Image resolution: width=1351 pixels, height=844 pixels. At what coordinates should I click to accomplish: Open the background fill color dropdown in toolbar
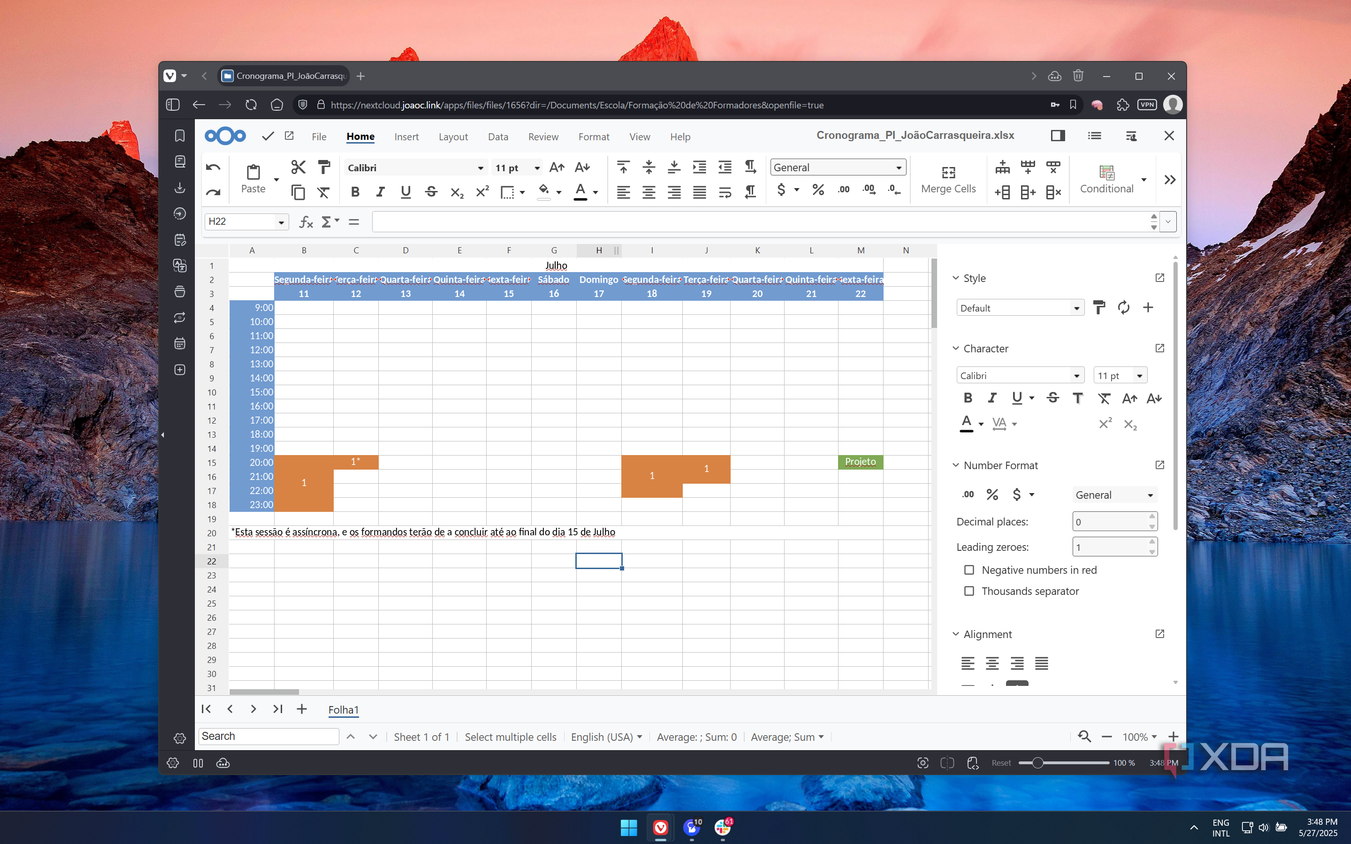click(x=558, y=192)
